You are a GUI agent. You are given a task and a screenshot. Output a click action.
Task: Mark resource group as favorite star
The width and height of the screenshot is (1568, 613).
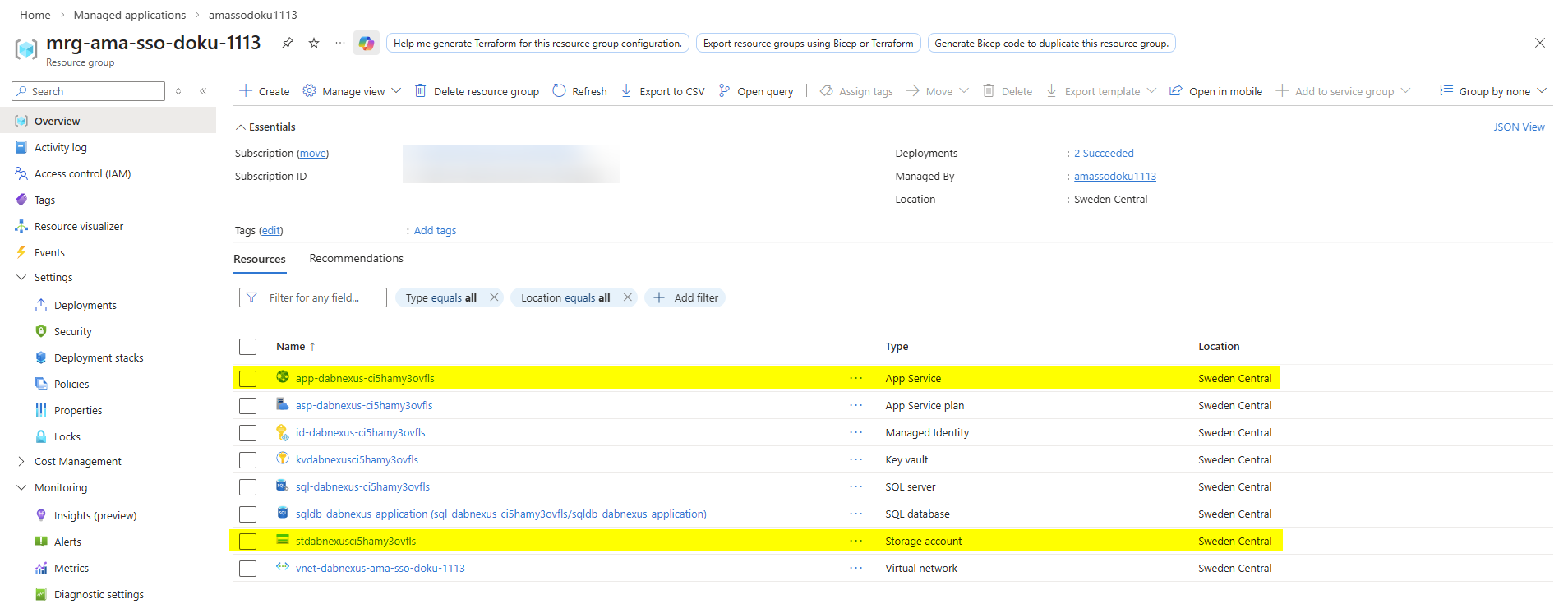pos(314,43)
